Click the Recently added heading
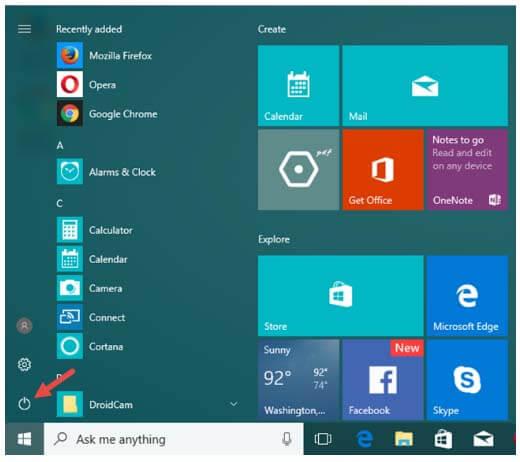 point(89,29)
